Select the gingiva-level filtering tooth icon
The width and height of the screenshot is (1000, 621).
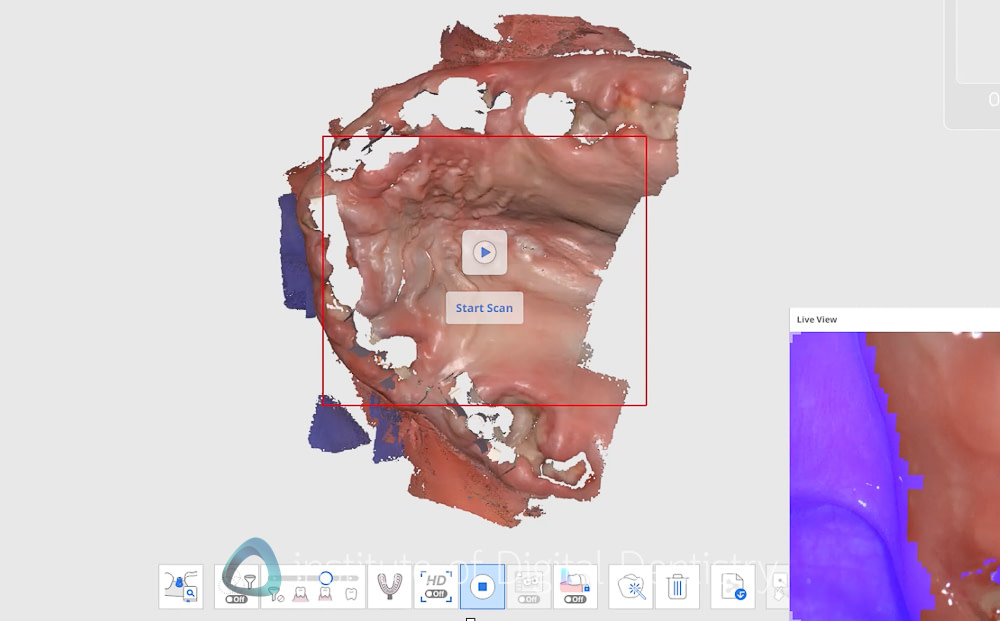[300, 592]
